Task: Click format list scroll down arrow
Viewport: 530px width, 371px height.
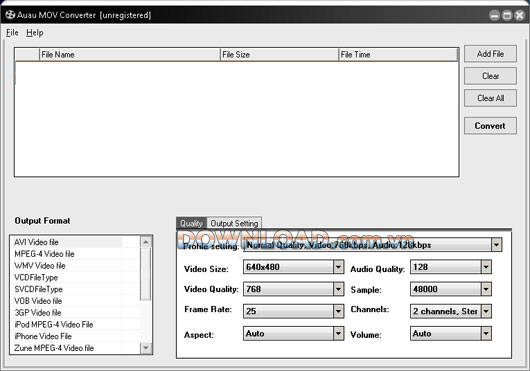Action: 146,347
